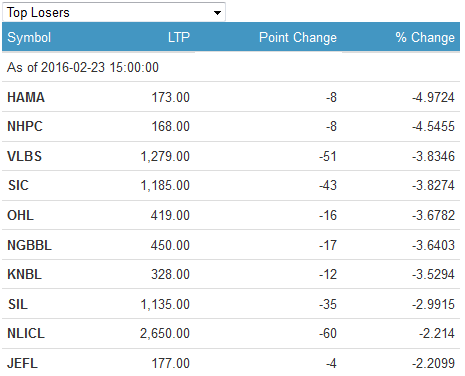Open the JEFL symbol link
Viewport: 465px width, 376px height.
click(22, 363)
